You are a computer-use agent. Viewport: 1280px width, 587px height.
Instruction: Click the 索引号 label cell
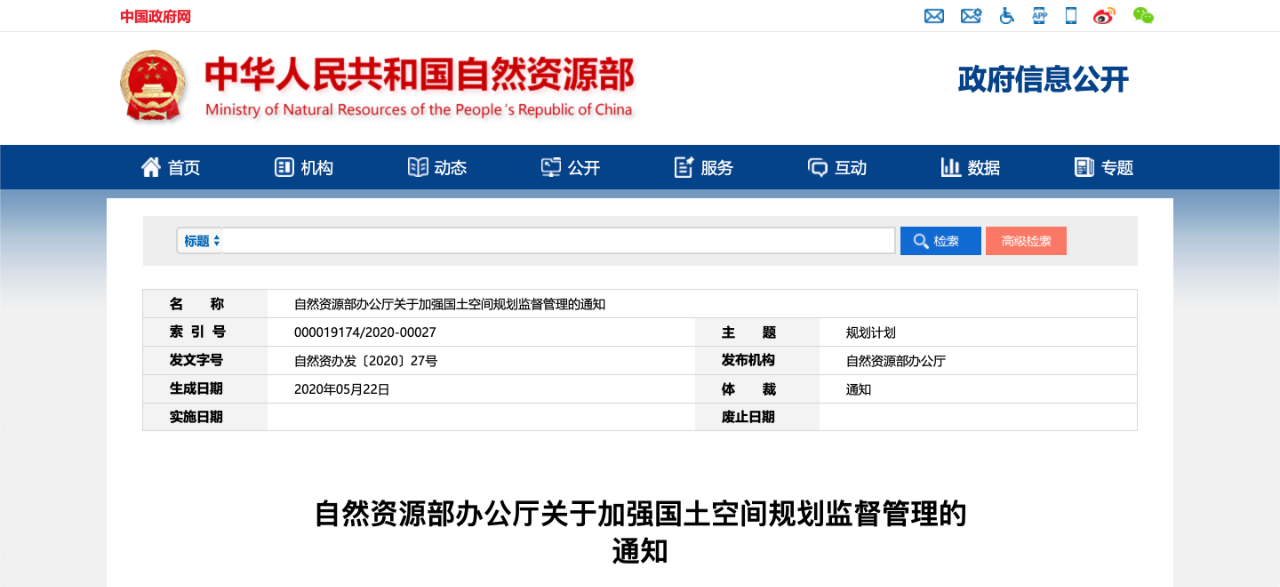click(205, 332)
